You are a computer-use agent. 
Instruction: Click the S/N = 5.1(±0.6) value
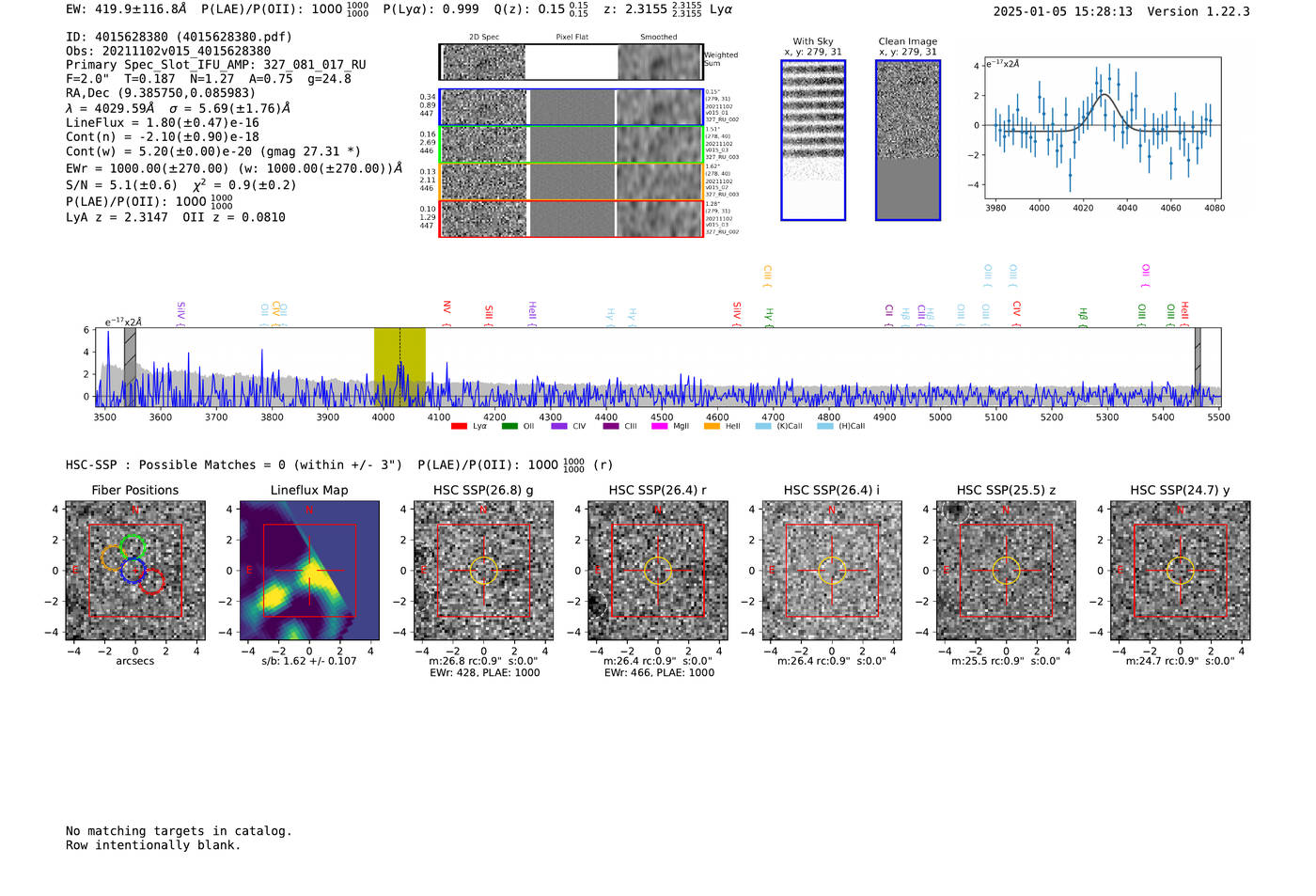click(x=121, y=185)
